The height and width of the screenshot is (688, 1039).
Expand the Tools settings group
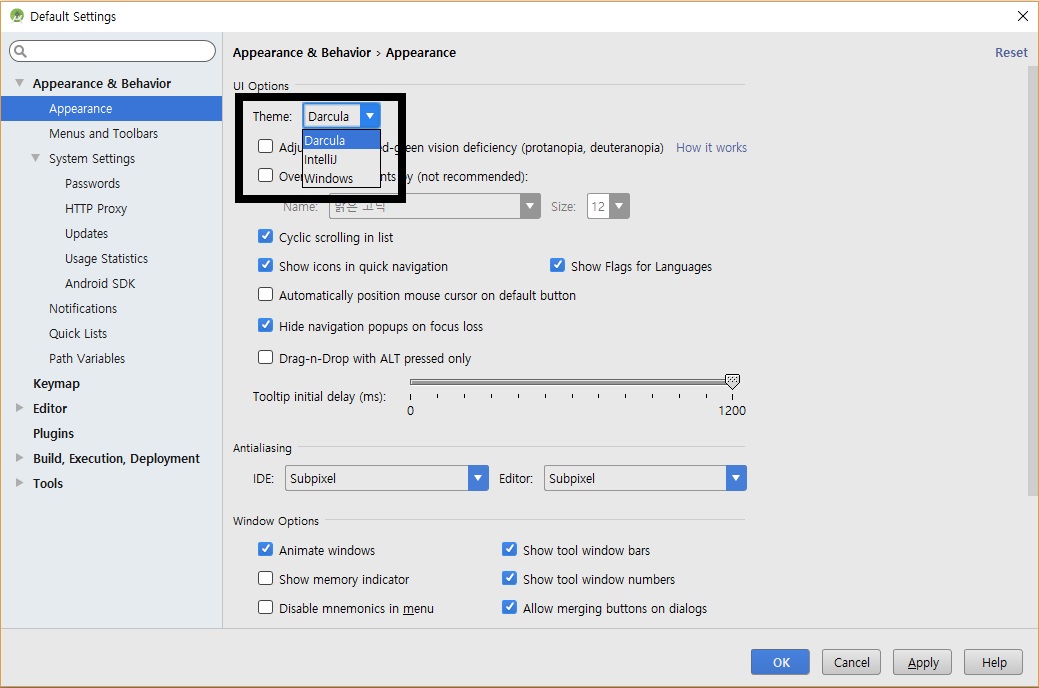pos(20,483)
